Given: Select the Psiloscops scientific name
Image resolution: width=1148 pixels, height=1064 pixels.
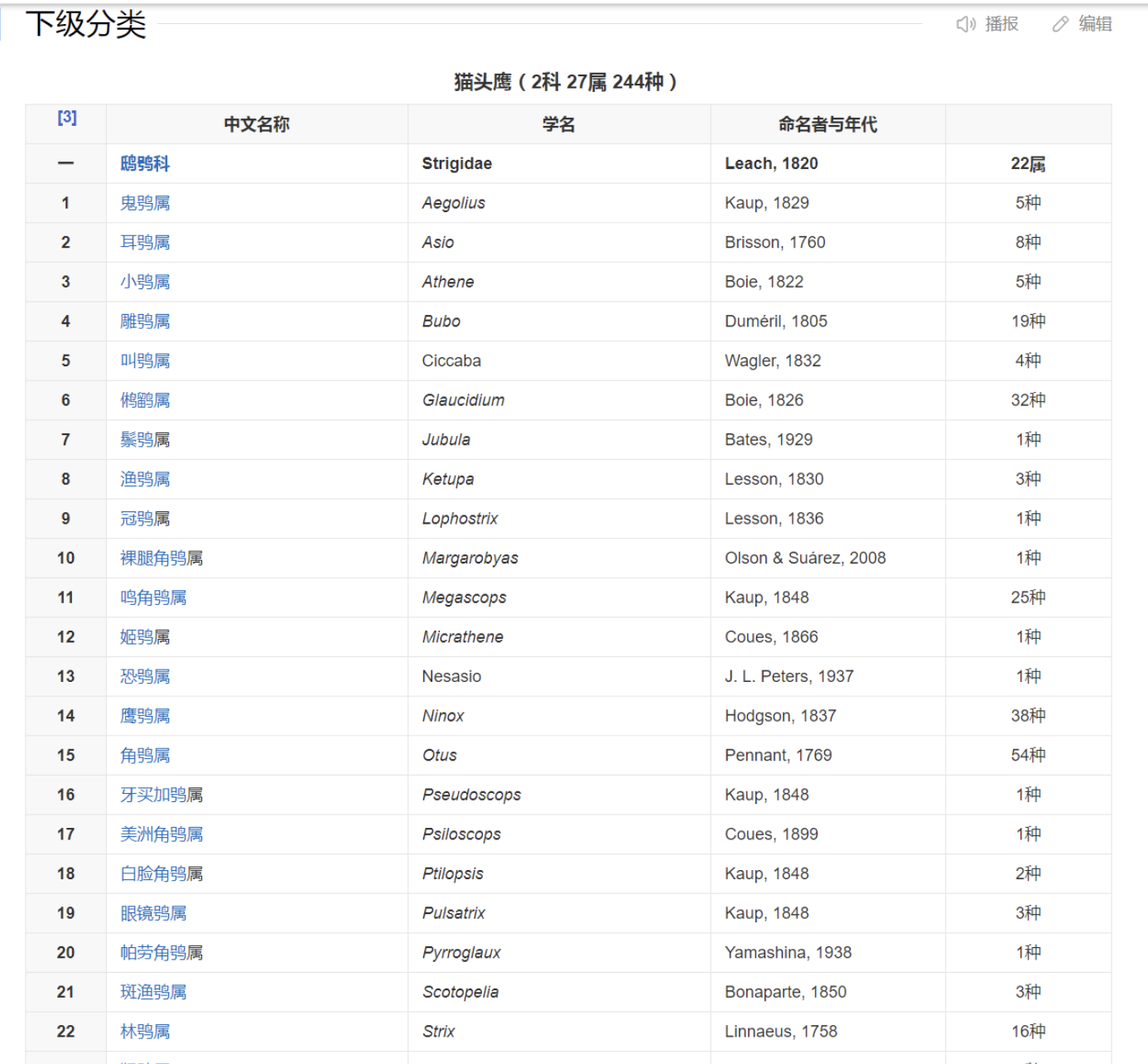Looking at the screenshot, I should [x=461, y=834].
